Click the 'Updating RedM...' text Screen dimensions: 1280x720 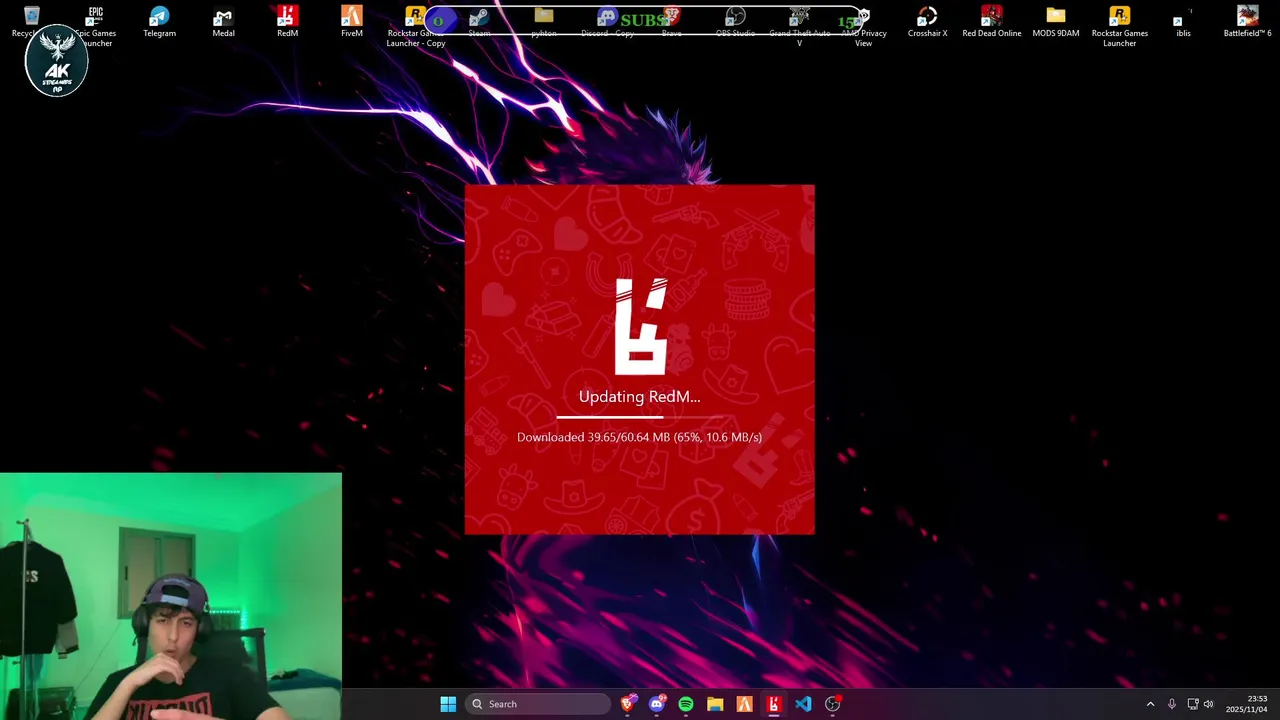640,397
